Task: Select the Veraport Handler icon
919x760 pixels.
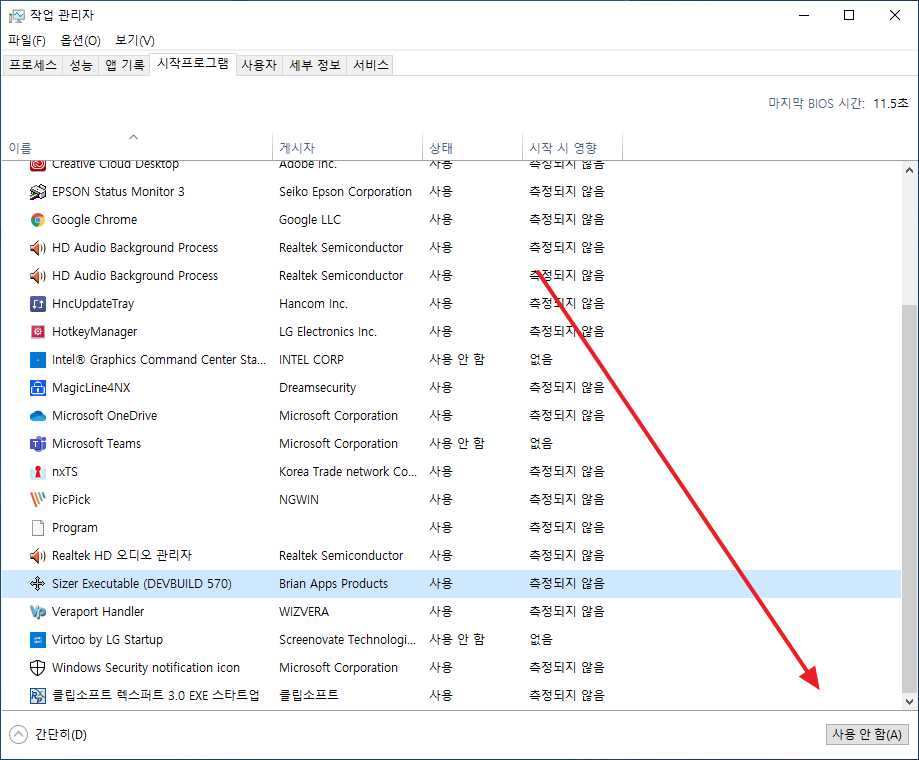Action: click(38, 612)
